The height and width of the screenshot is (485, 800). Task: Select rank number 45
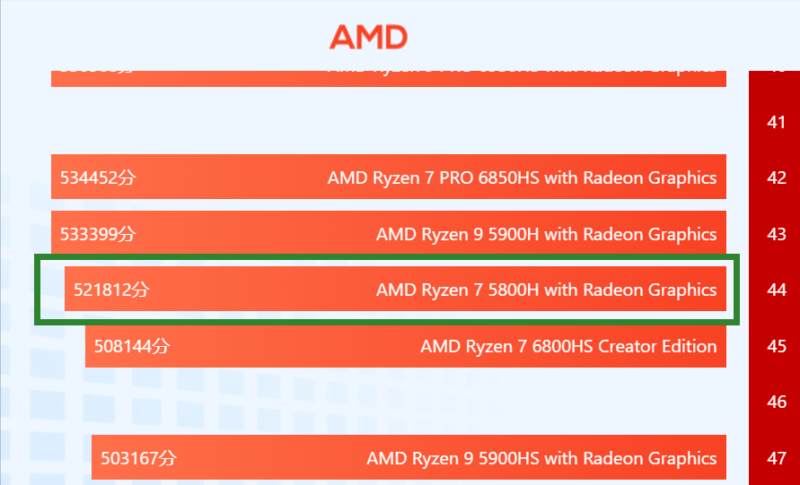point(776,346)
